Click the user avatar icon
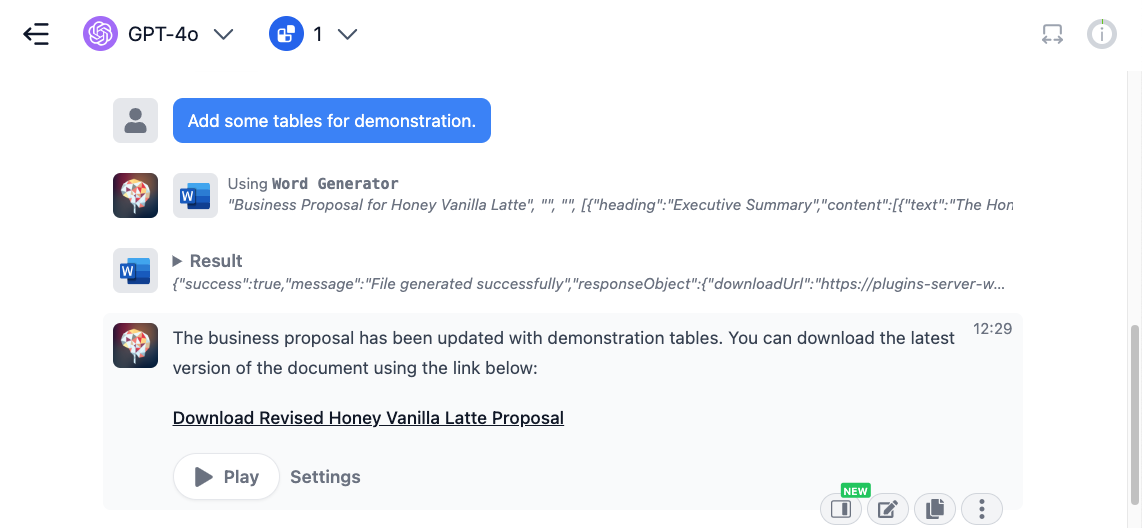 (x=135, y=120)
